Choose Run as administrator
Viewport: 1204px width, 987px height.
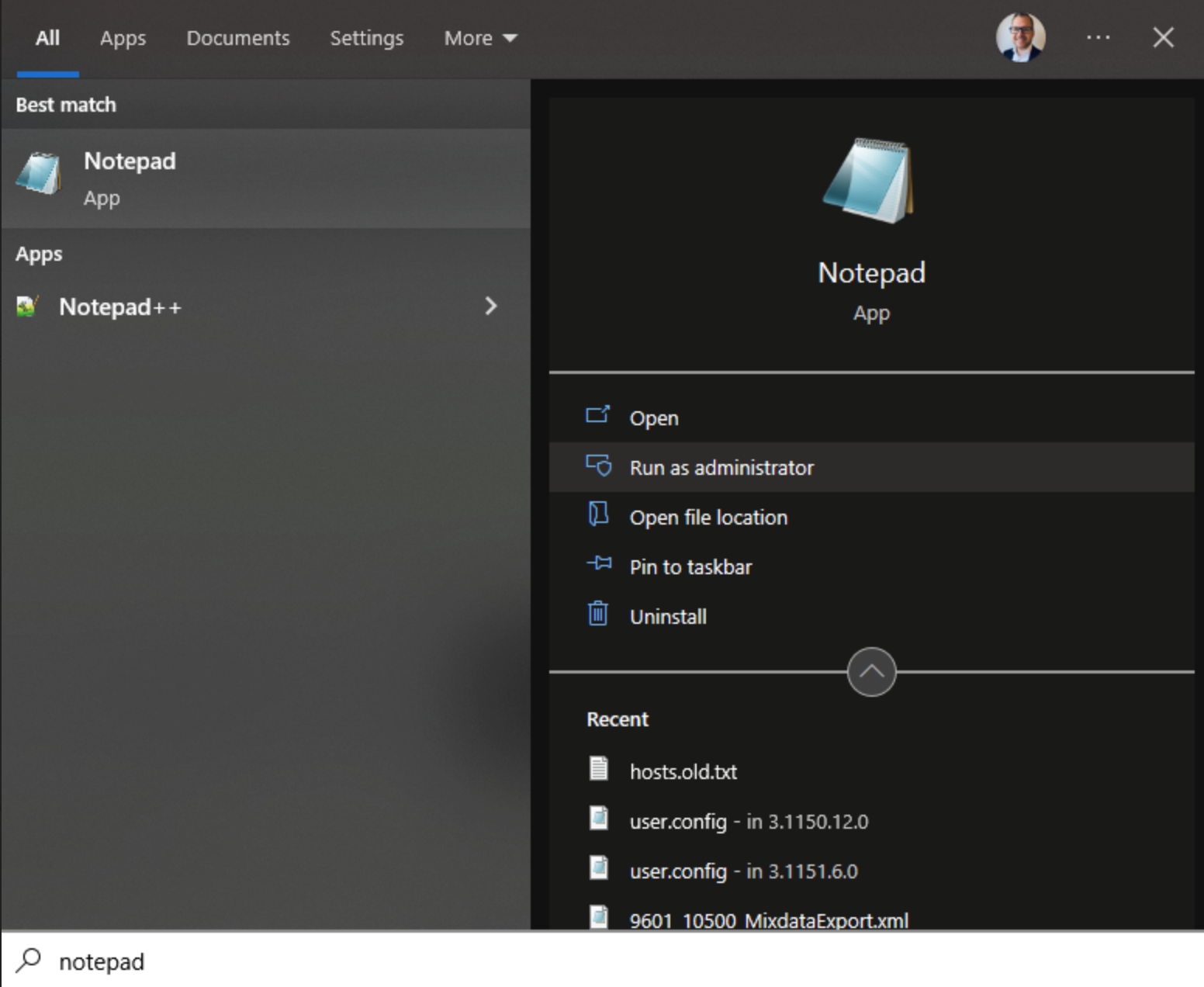[x=871, y=467]
